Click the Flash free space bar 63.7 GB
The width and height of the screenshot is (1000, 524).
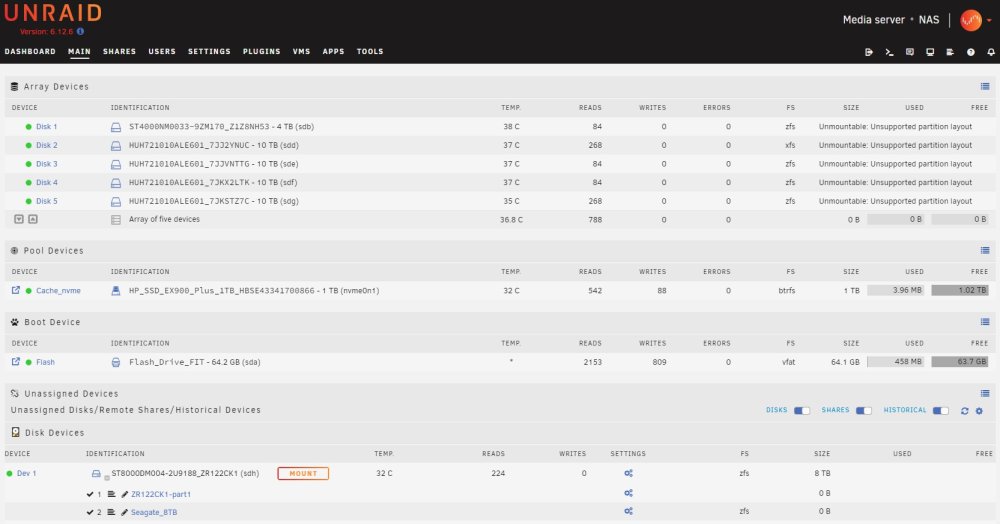pos(959,362)
